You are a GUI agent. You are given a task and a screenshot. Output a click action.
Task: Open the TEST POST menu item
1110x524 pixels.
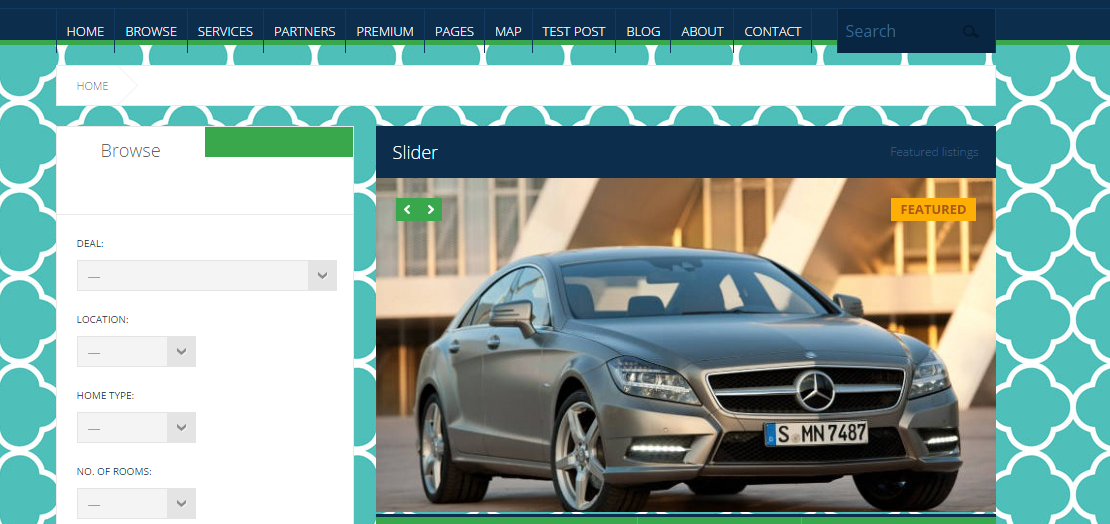(x=573, y=31)
